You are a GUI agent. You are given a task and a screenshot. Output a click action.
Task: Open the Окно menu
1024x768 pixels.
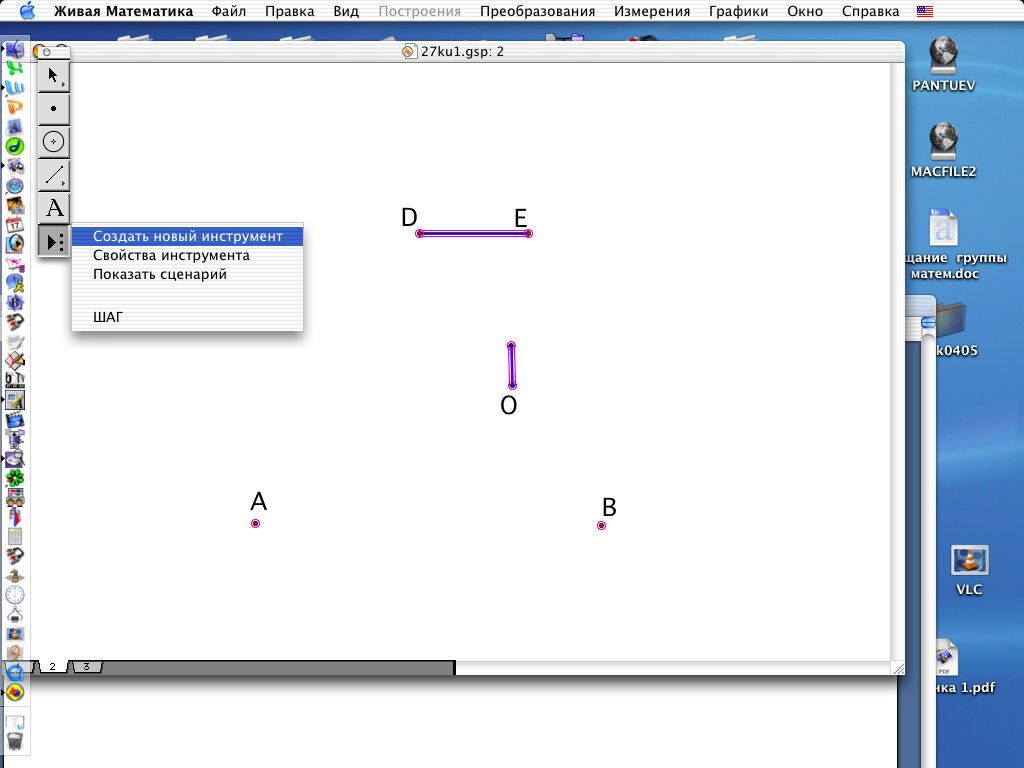click(x=805, y=11)
